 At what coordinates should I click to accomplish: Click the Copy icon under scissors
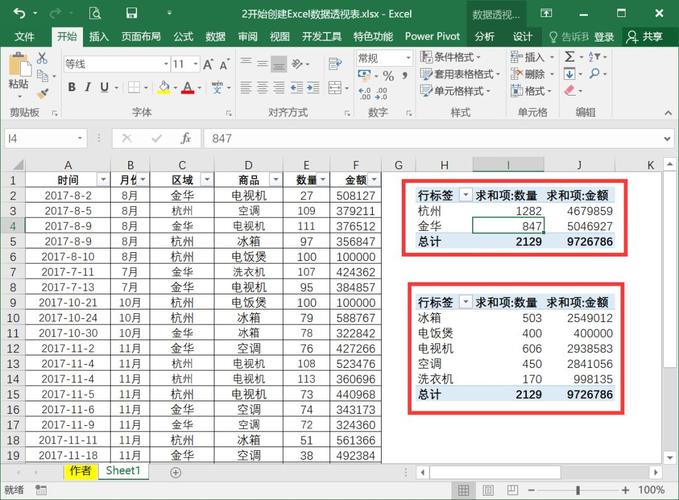[x=42, y=76]
